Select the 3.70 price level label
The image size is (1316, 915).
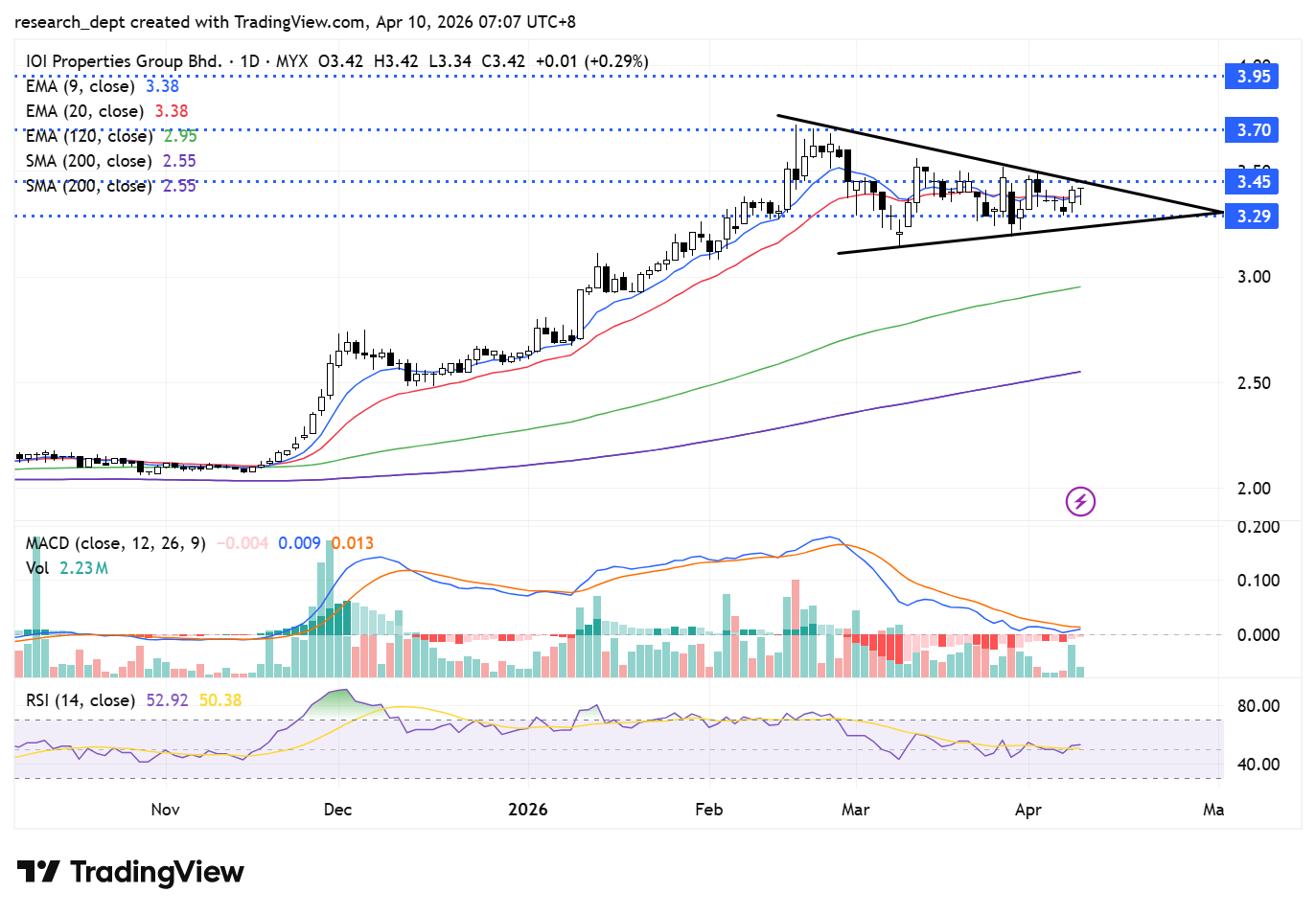(x=1253, y=130)
